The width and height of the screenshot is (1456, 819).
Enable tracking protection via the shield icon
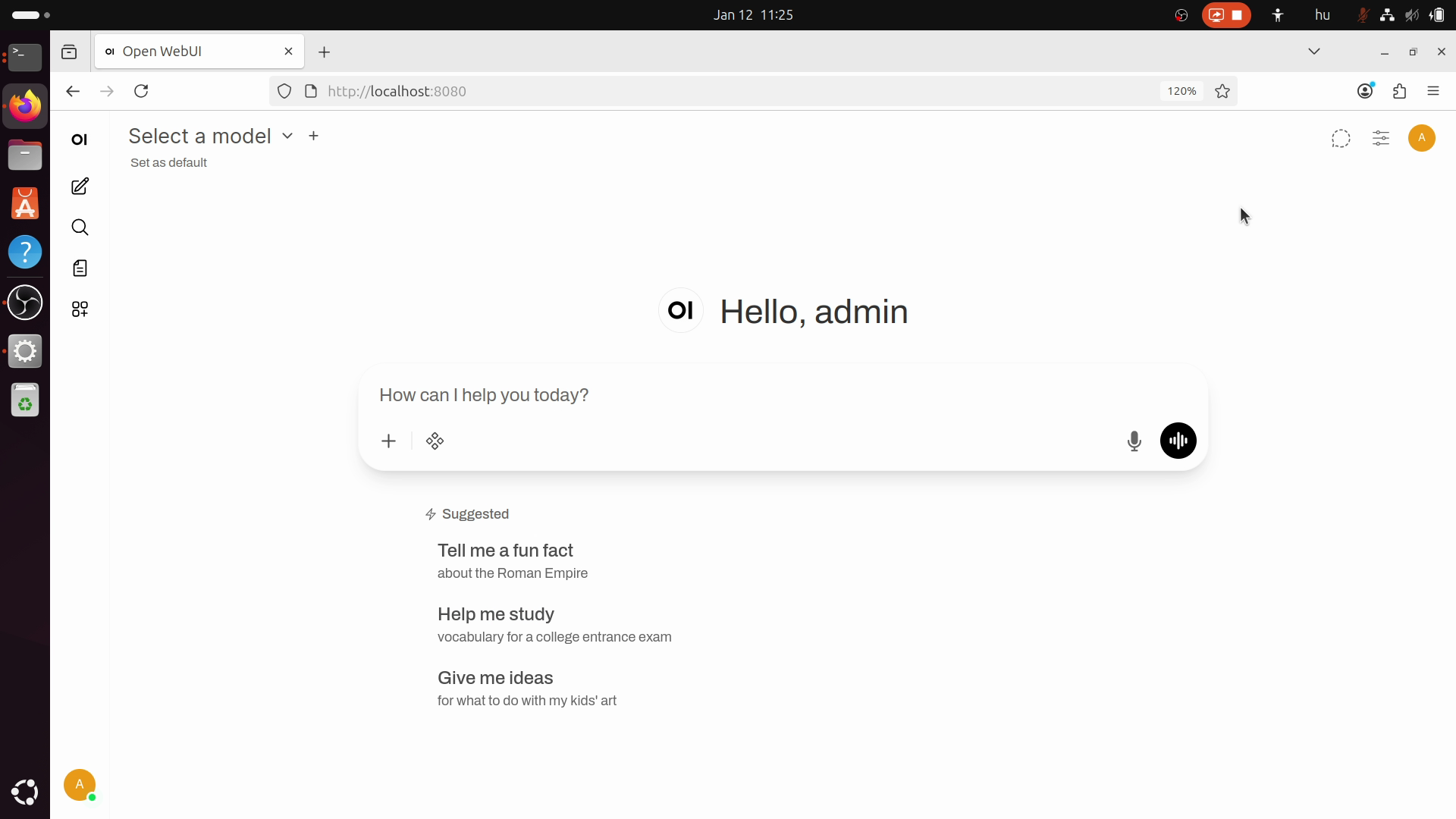(284, 91)
